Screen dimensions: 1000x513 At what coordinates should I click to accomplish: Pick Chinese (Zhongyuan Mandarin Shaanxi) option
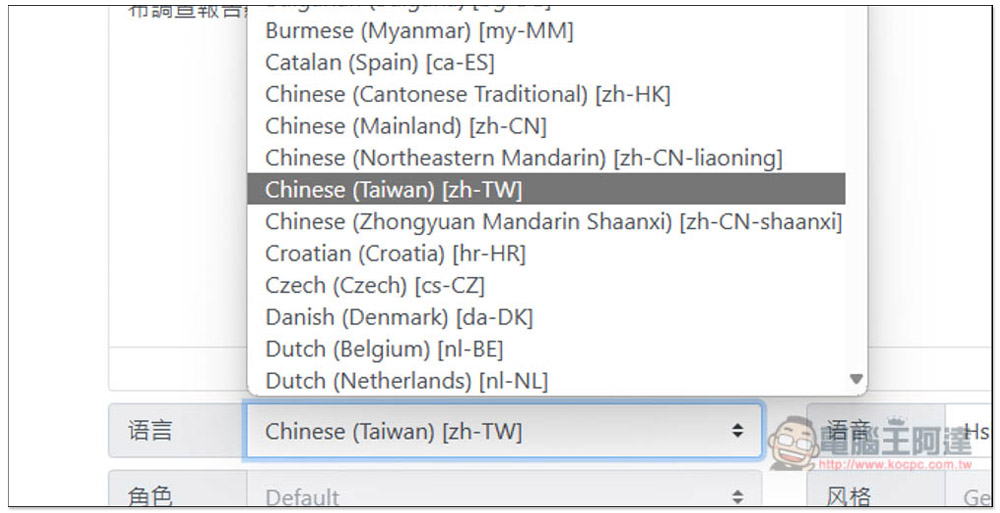click(x=546, y=221)
